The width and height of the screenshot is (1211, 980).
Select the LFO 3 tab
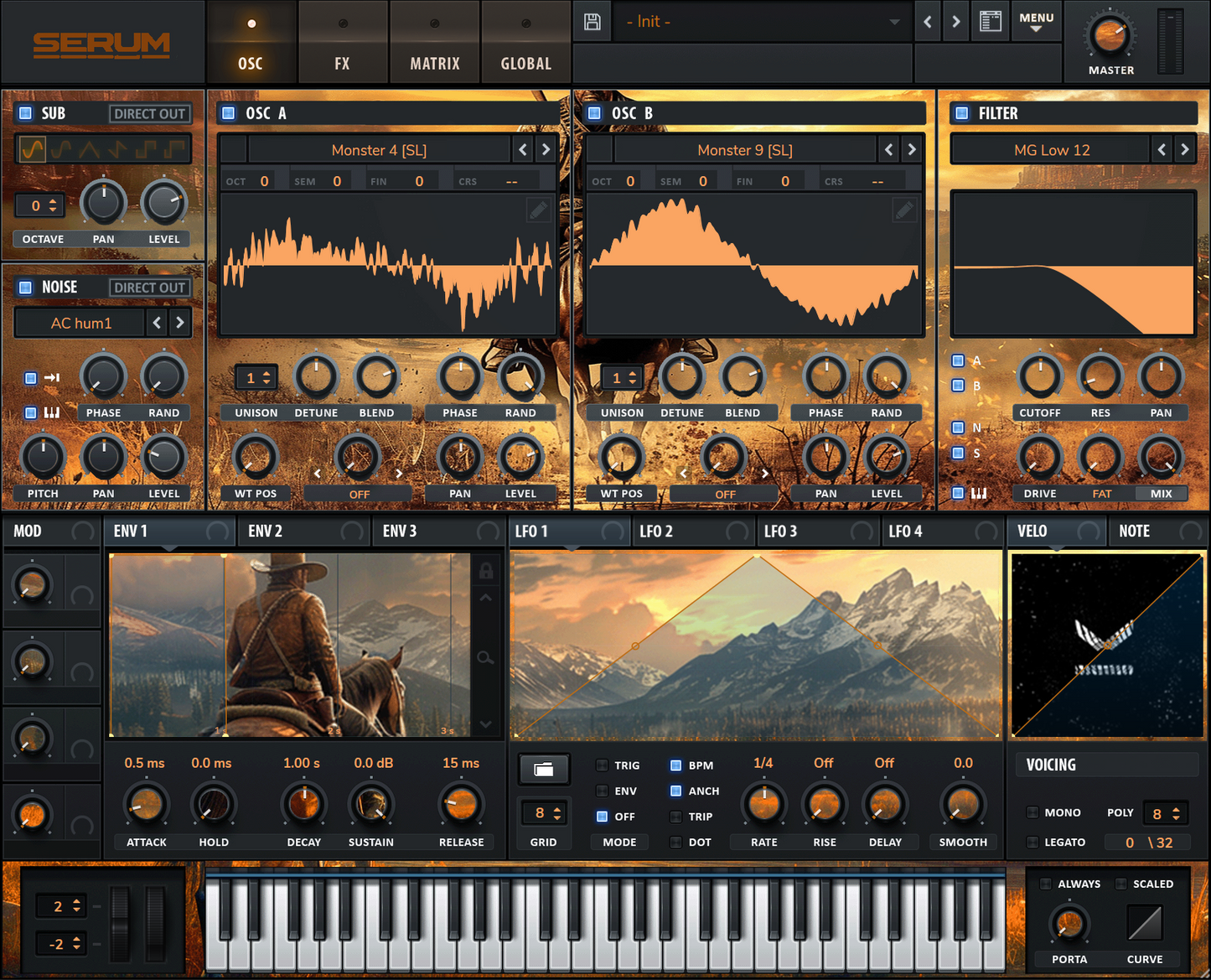[x=820, y=531]
